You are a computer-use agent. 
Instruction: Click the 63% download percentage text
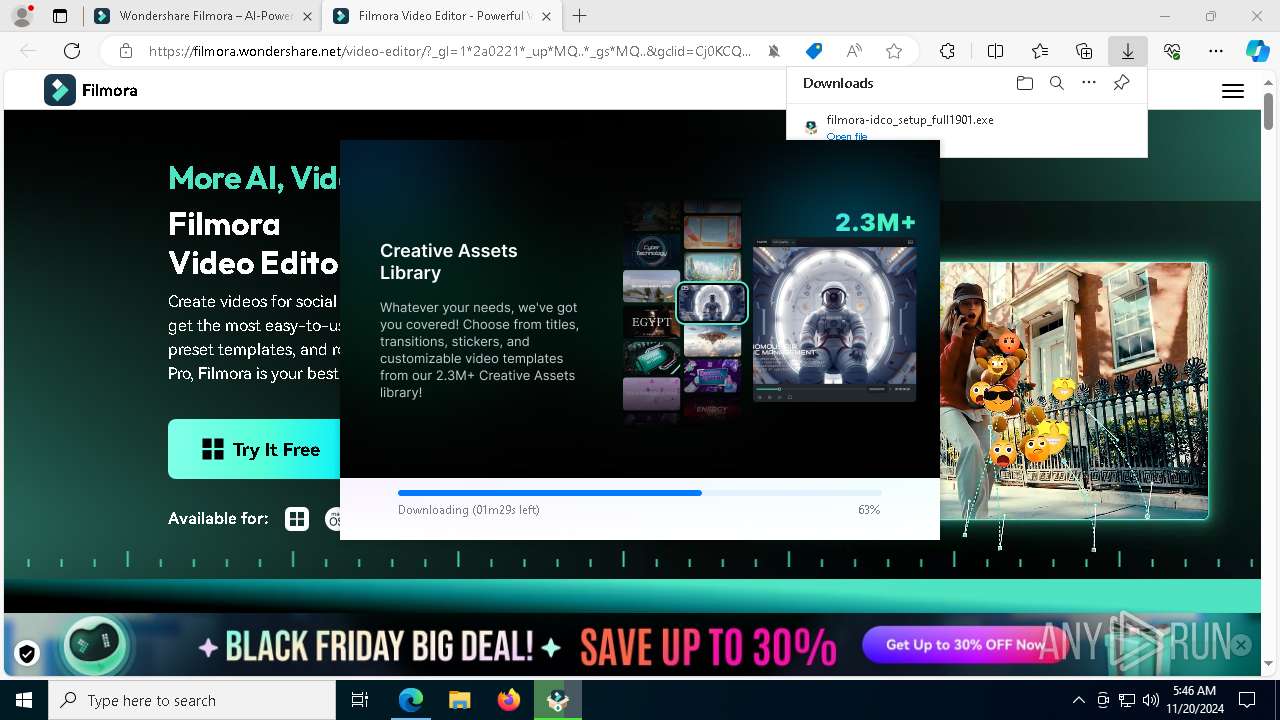[869, 510]
